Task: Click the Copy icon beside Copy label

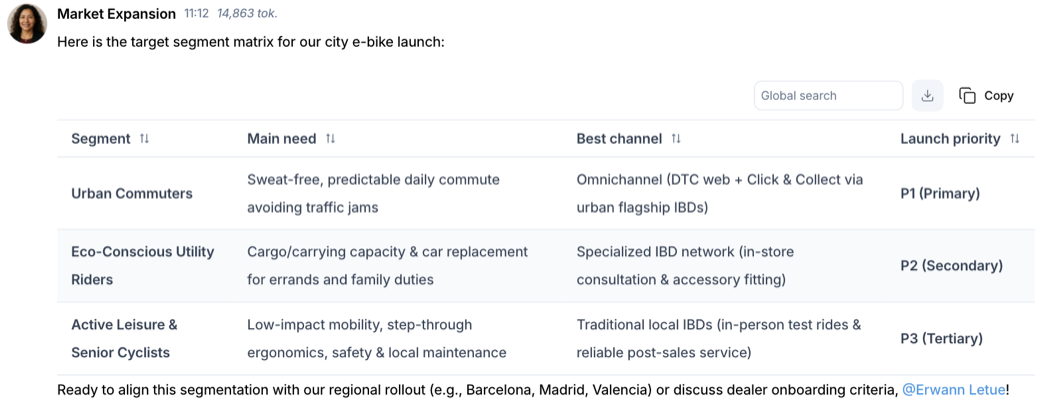Action: pyautogui.click(x=967, y=96)
